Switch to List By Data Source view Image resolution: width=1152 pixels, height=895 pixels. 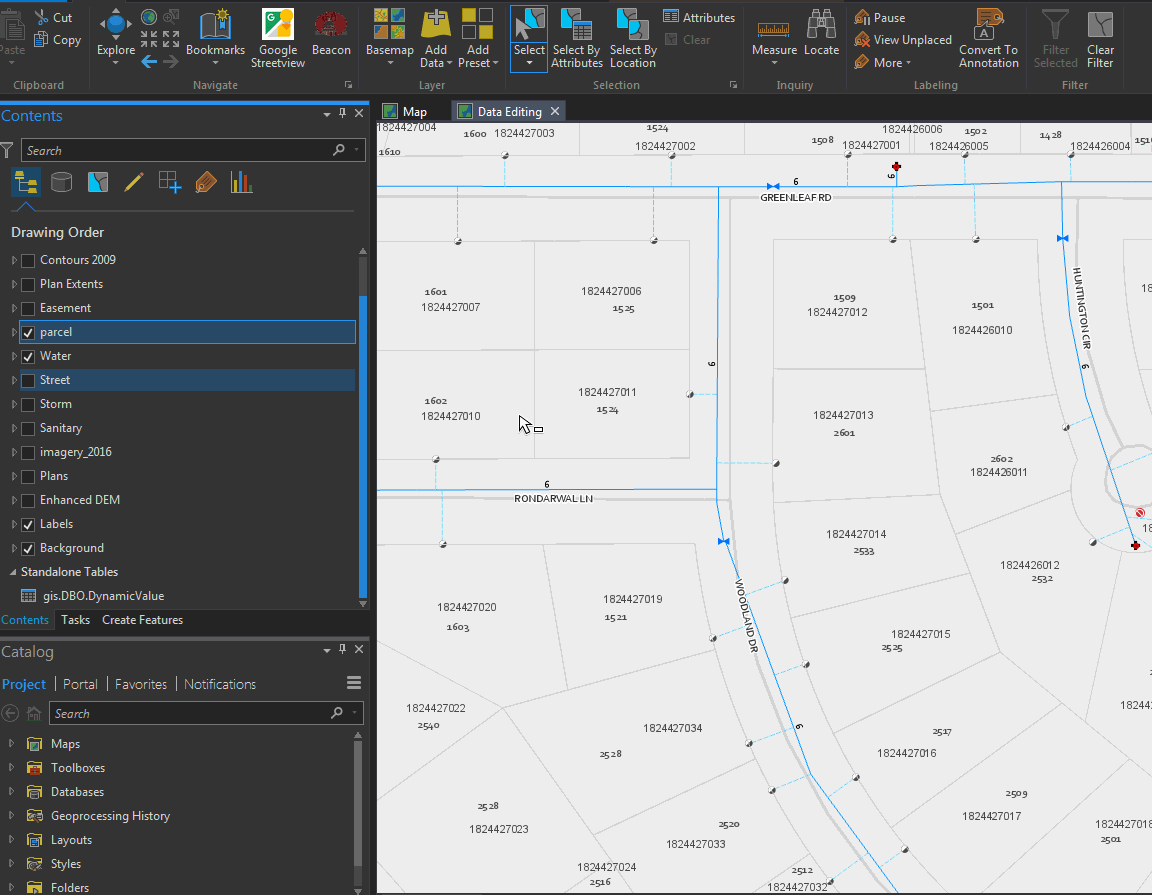pyautogui.click(x=61, y=182)
